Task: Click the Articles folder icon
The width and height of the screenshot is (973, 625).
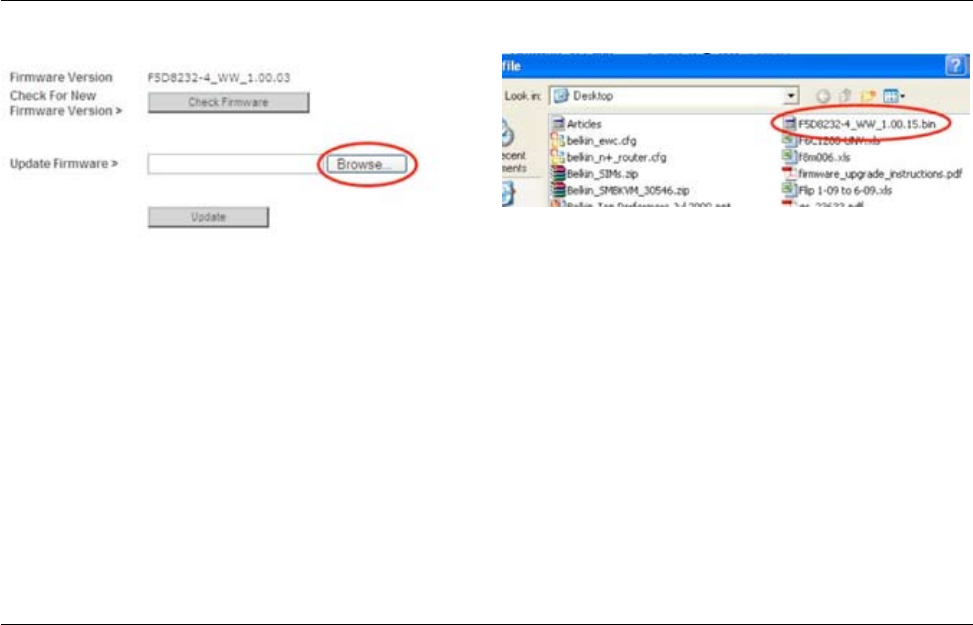Action: pyautogui.click(x=558, y=124)
